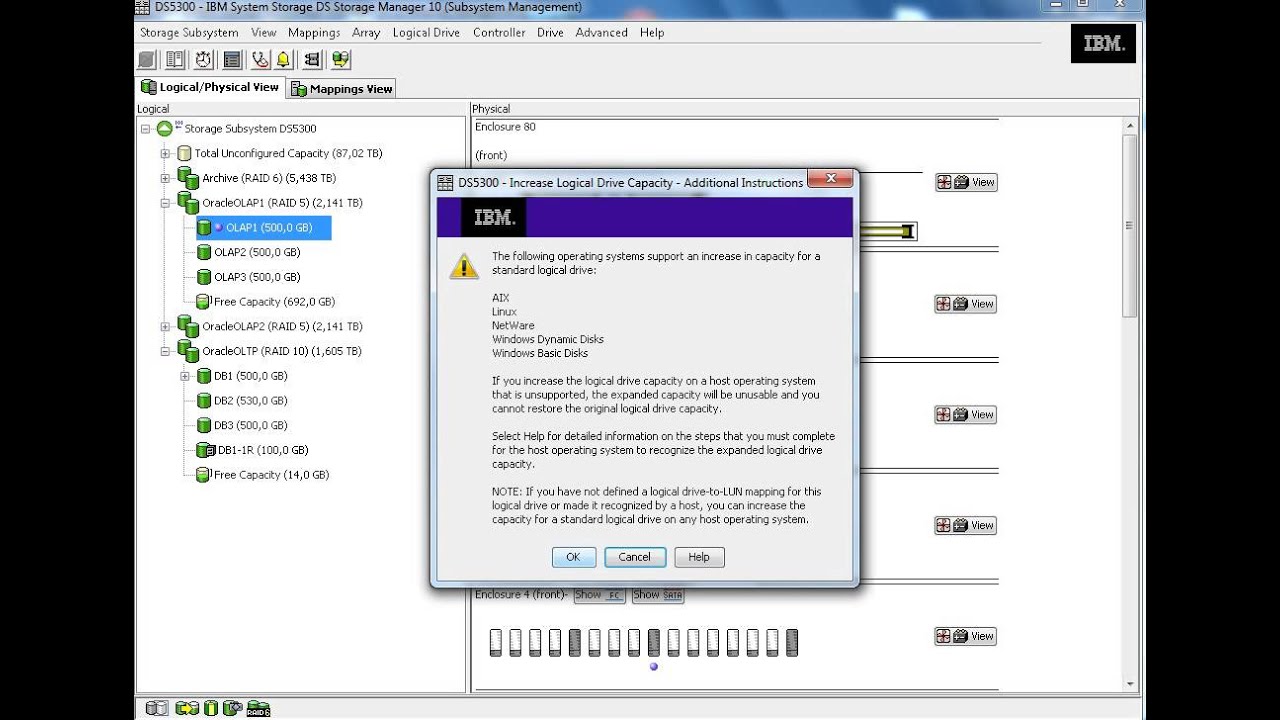Screen dimensions: 1280x720
Task: Open the Mappings menu
Action: pyautogui.click(x=314, y=32)
